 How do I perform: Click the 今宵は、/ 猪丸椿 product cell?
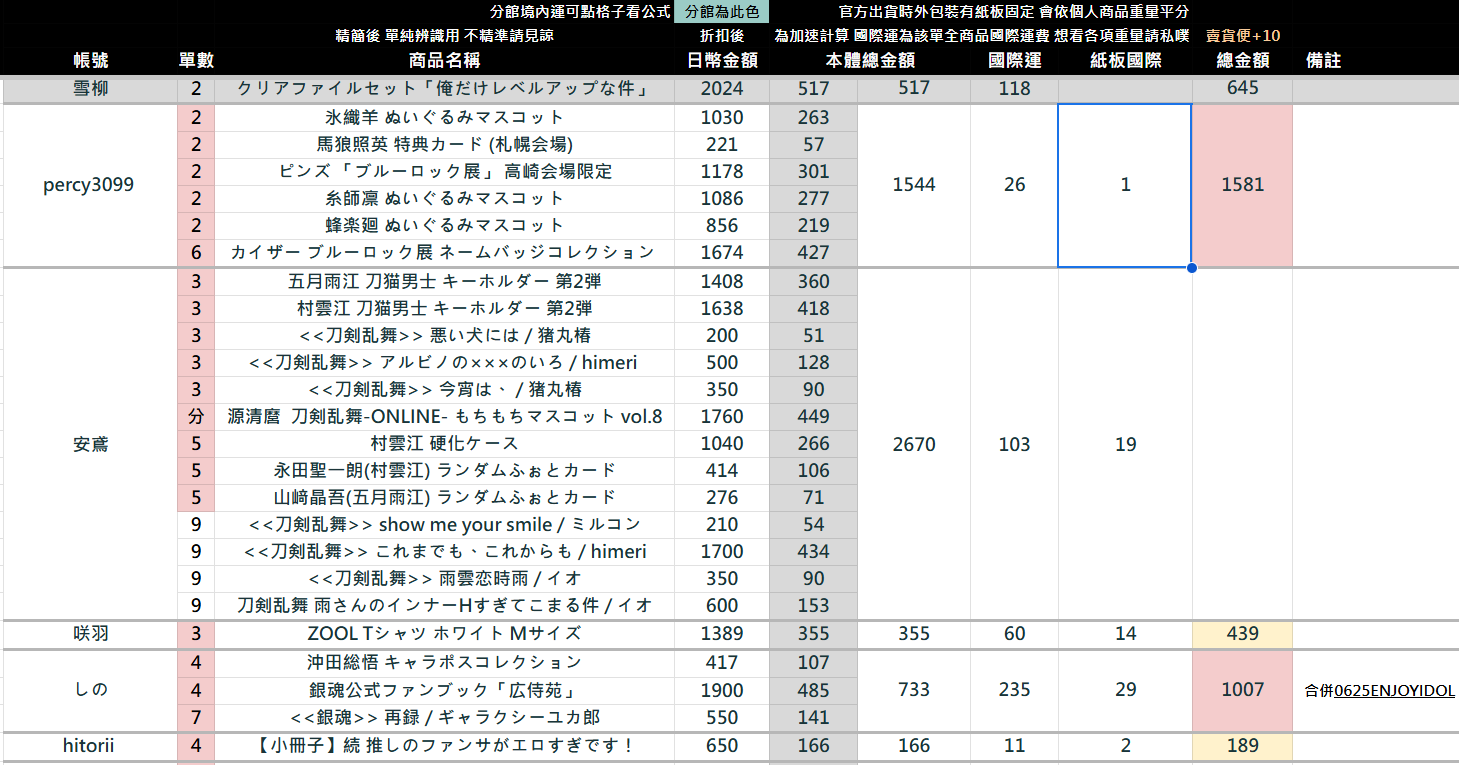[444, 389]
